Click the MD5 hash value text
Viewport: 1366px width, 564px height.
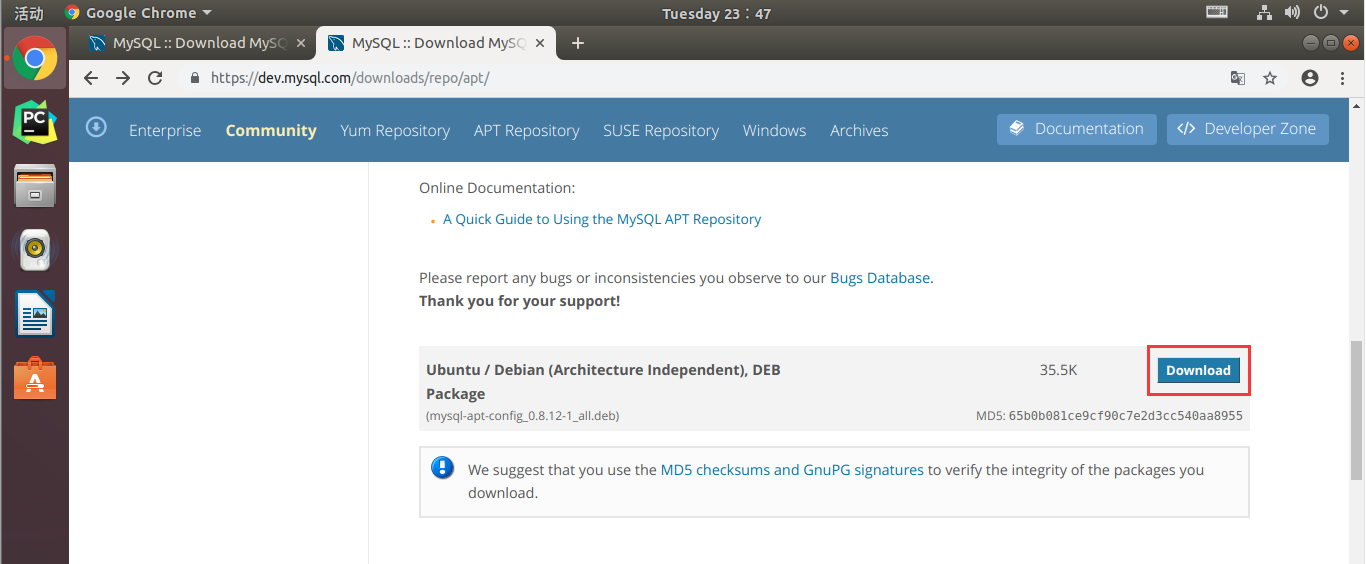click(1126, 416)
